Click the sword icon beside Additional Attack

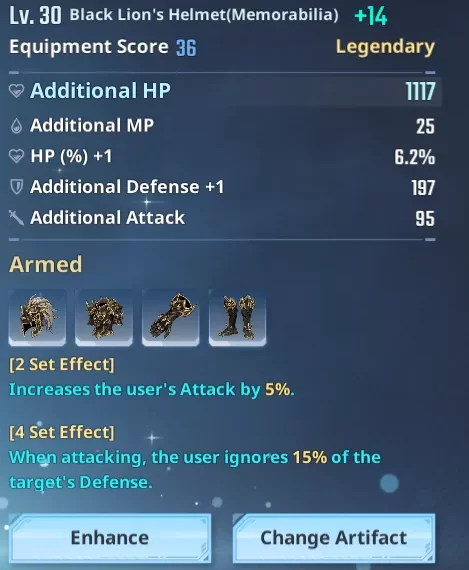[16, 218]
